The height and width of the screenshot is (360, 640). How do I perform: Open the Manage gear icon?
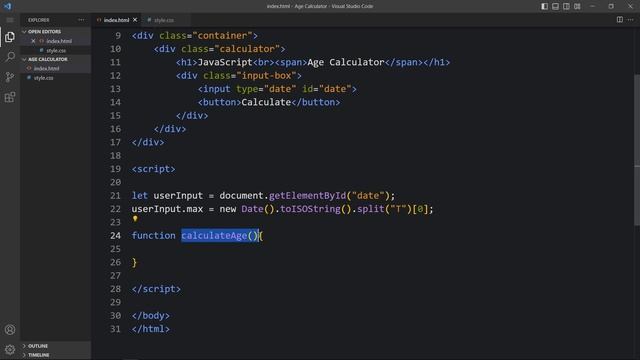10,349
